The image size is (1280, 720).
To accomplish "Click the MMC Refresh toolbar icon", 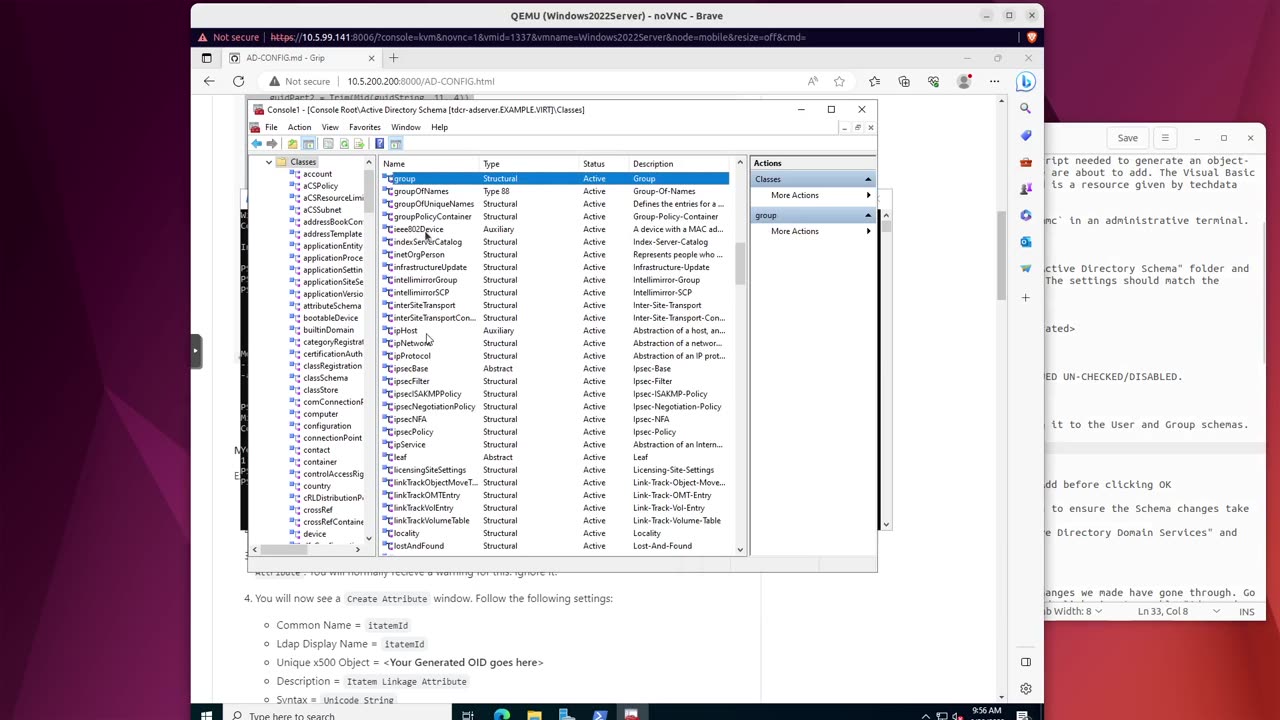I will tap(343, 144).
